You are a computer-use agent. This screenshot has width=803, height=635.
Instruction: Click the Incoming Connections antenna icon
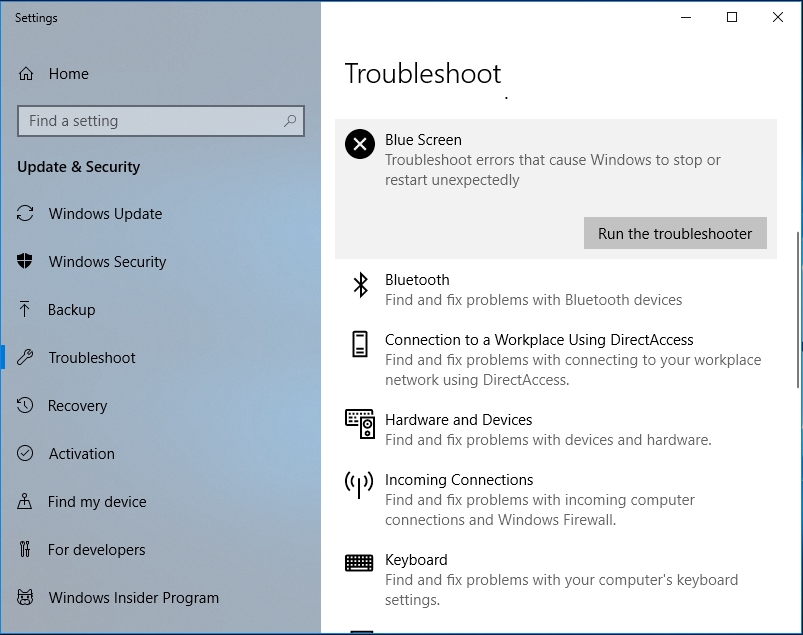coord(359,484)
